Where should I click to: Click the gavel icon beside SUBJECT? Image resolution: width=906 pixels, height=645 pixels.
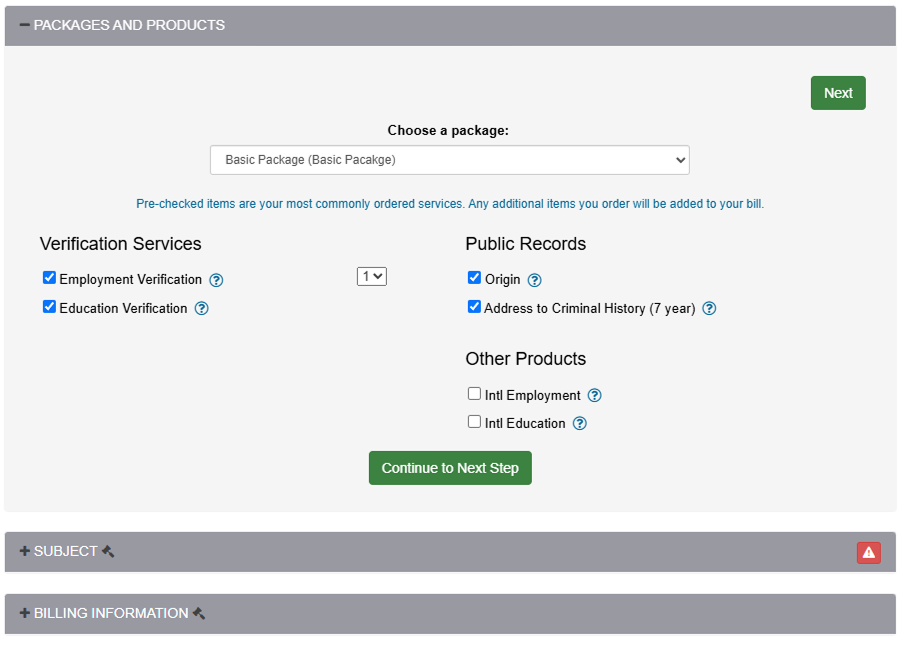pyautogui.click(x=108, y=551)
